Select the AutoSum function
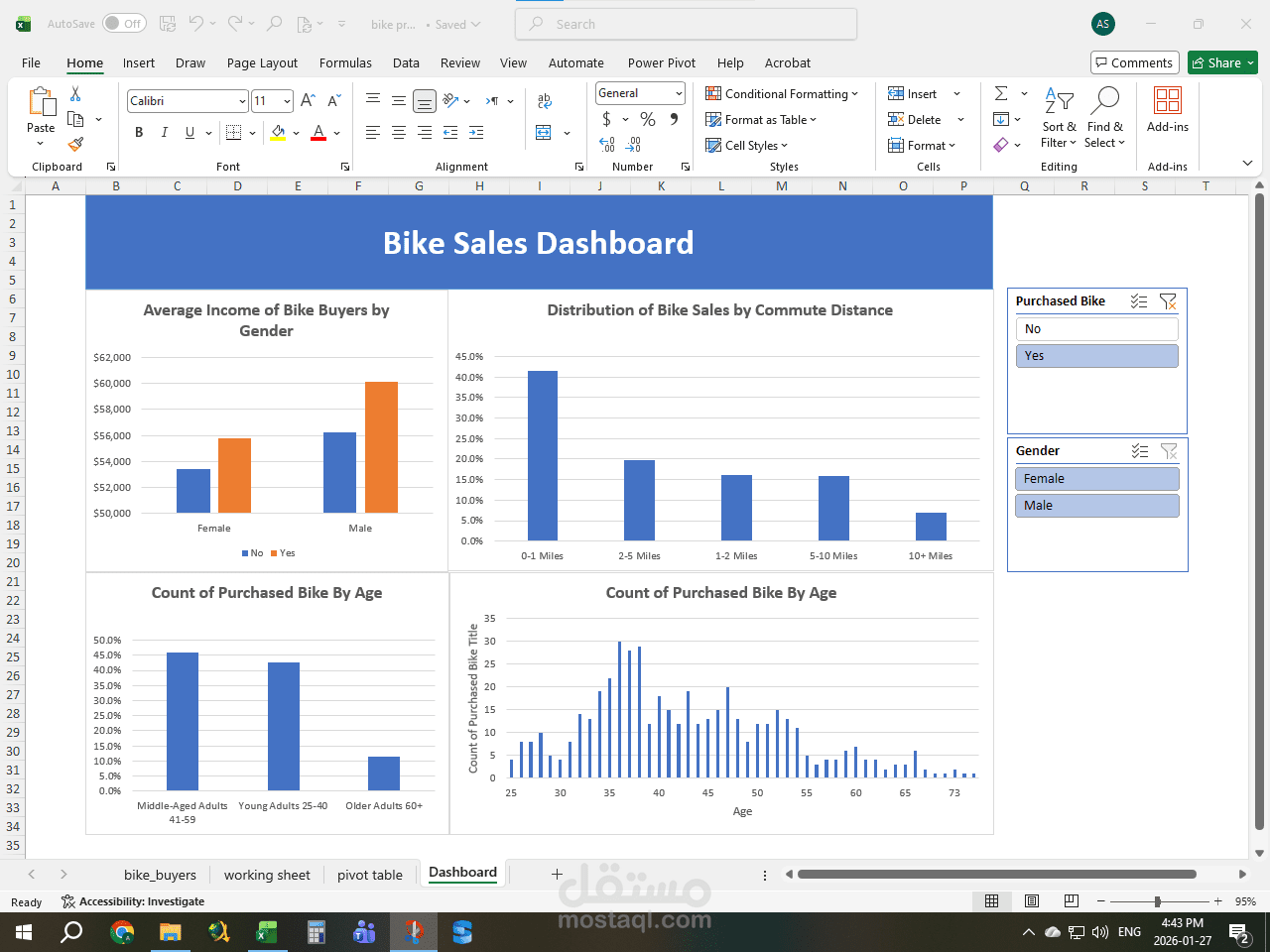This screenshot has width=1270, height=952. (1003, 93)
